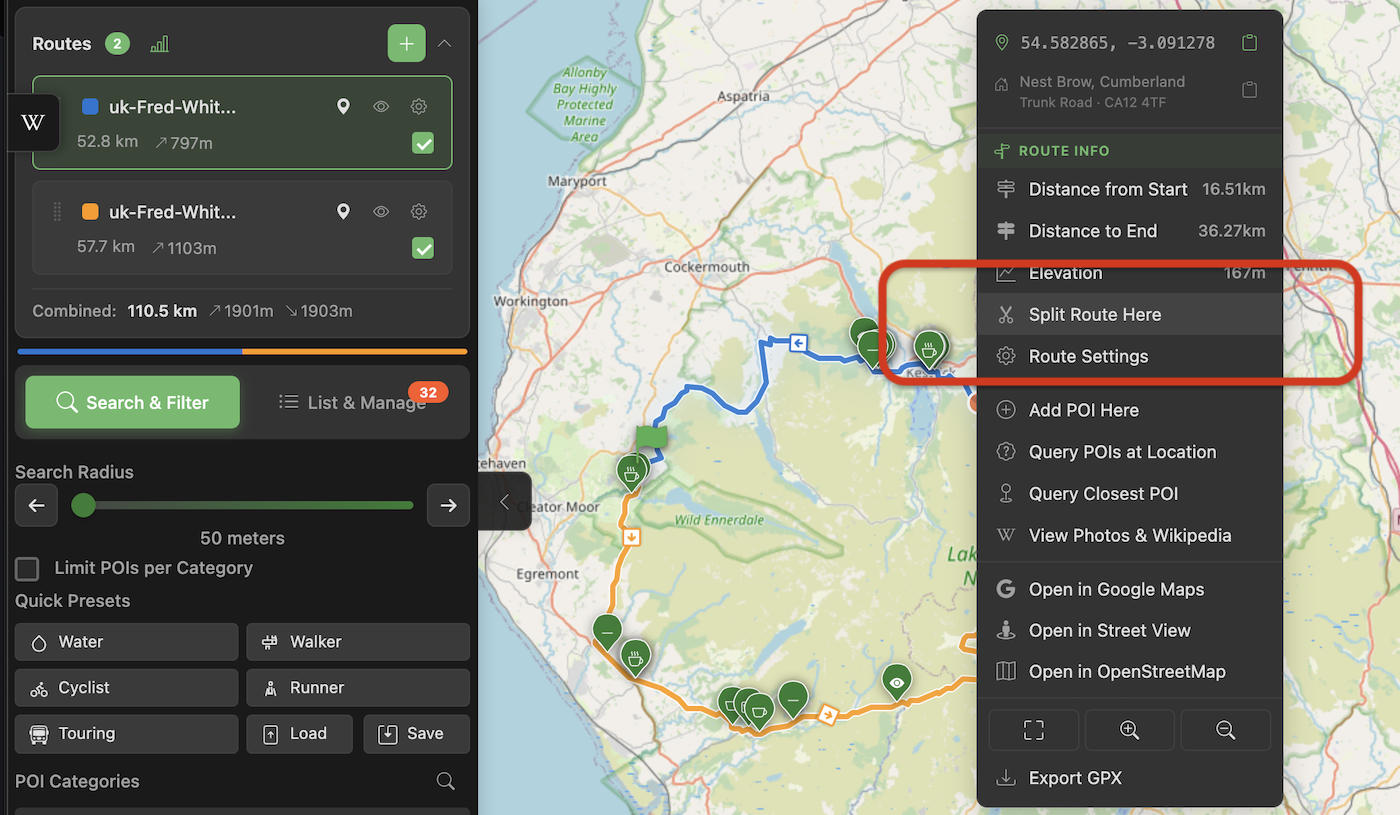
Task: Click the zoom out magnifier in context menu
Action: point(1225,730)
